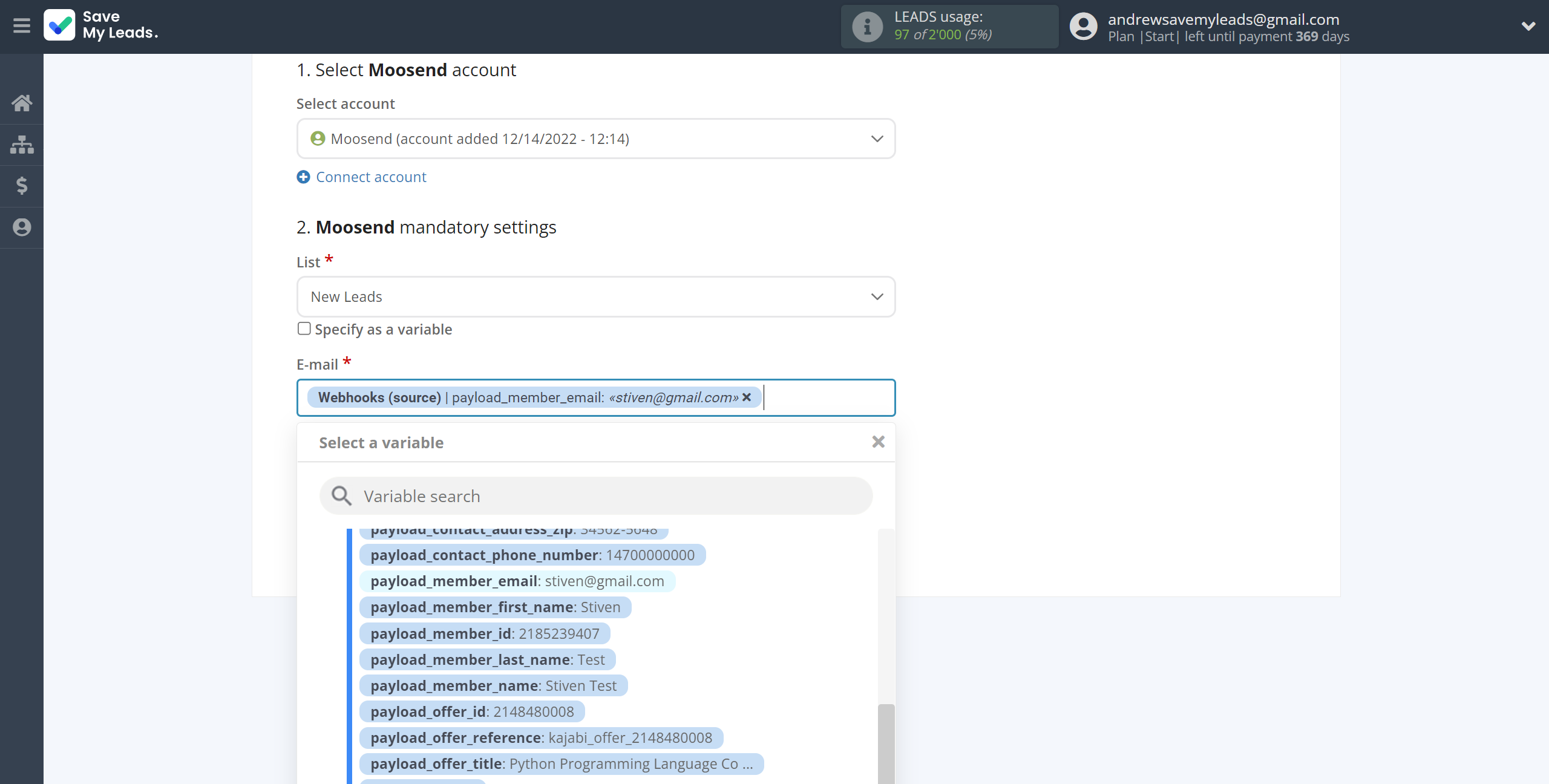Select payload_offer_reference variable
The height and width of the screenshot is (784, 1549).
click(542, 738)
